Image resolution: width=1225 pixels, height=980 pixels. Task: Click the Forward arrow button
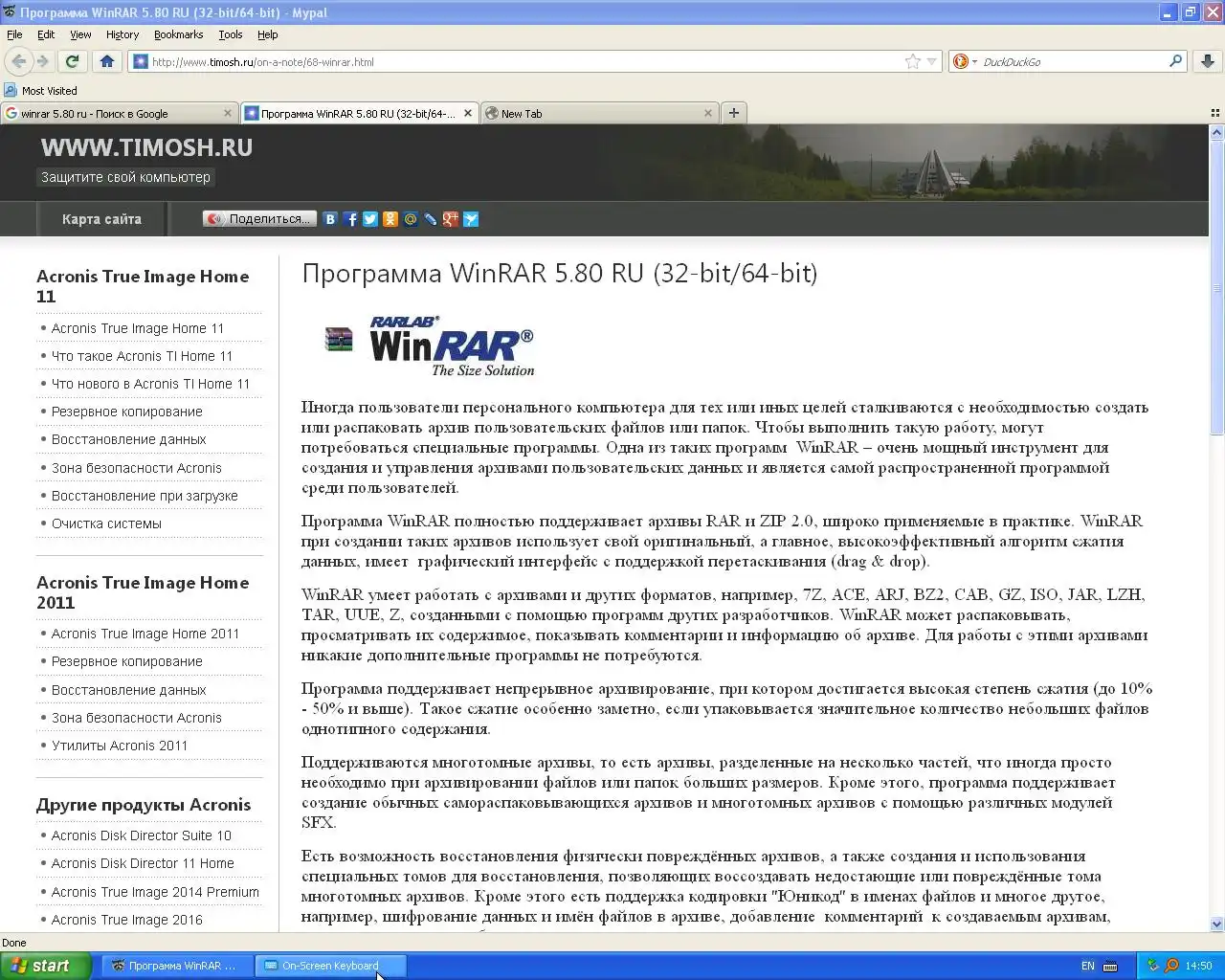(43, 61)
